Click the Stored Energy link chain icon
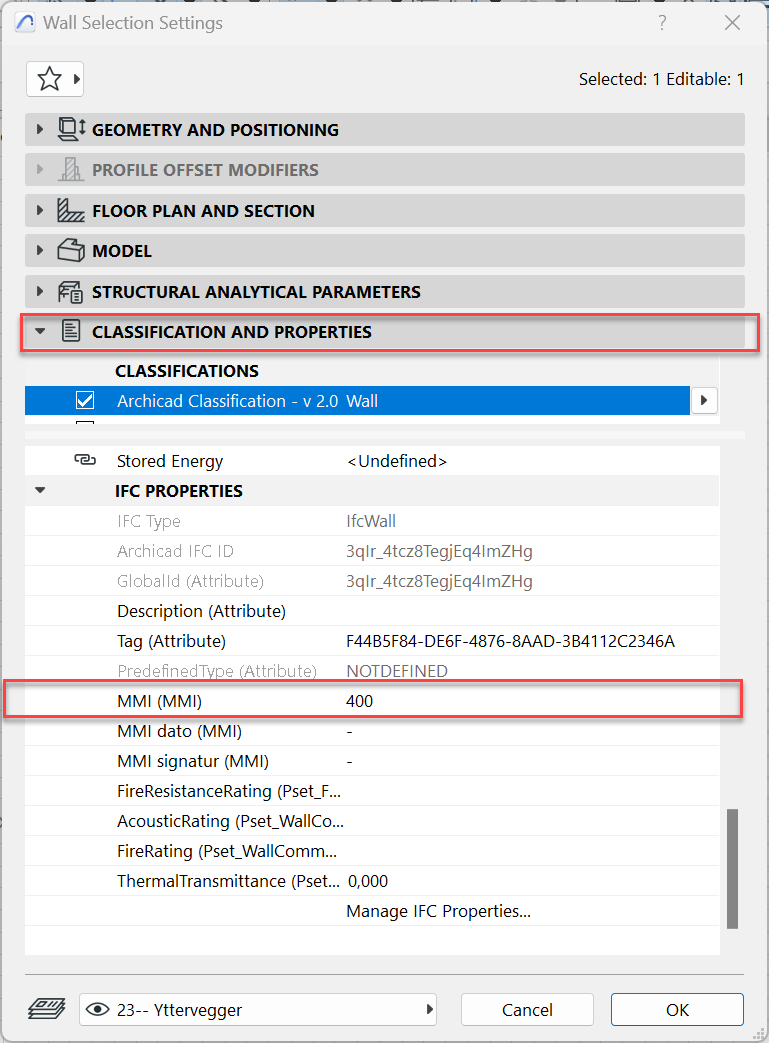Image resolution: width=769 pixels, height=1043 pixels. click(x=85, y=461)
